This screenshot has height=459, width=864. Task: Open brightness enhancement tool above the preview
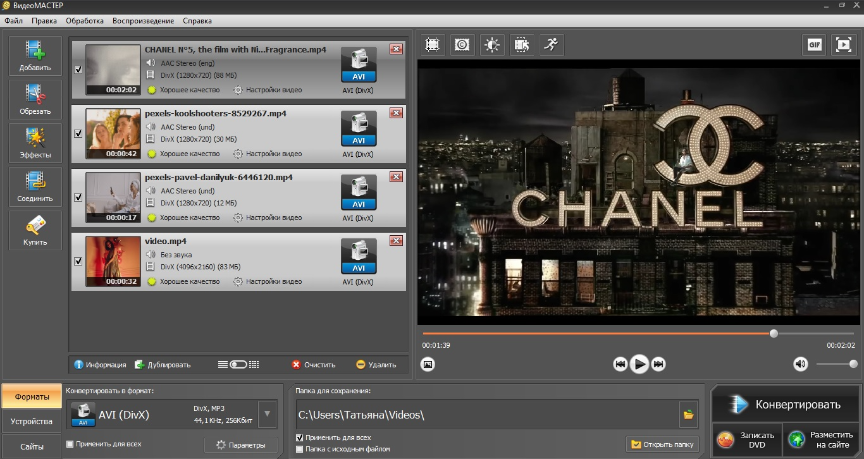492,45
